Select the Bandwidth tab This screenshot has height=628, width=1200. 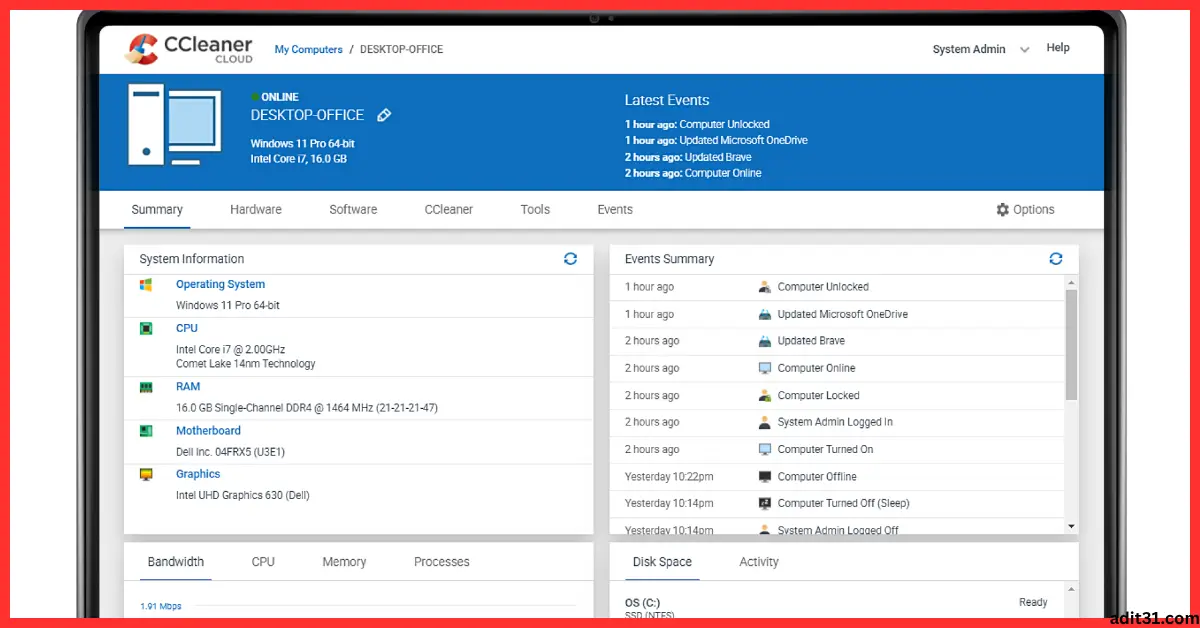(176, 562)
